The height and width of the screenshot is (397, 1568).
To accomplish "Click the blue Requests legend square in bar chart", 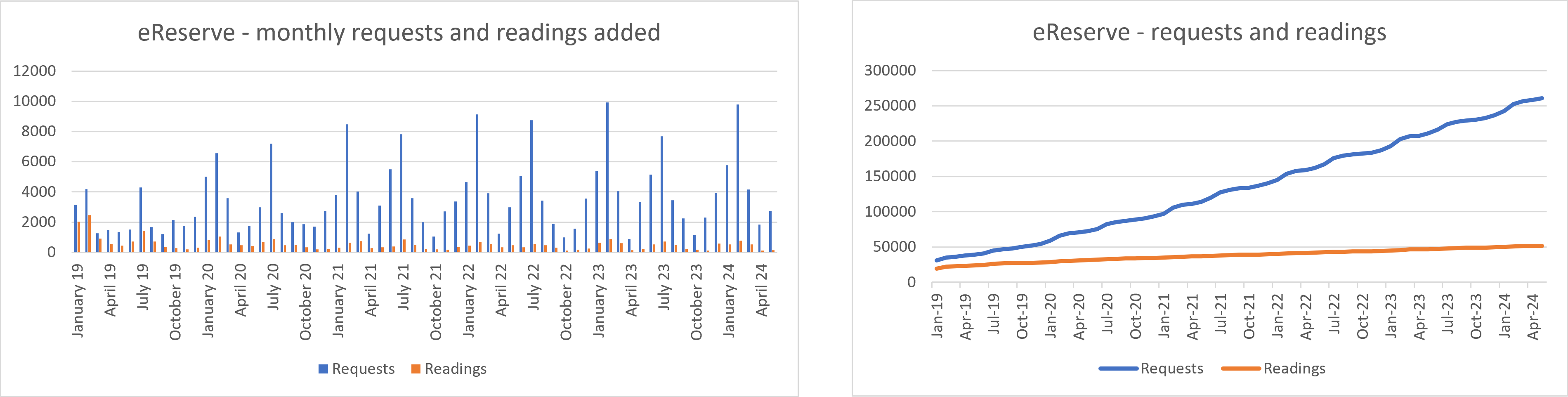I will click(323, 369).
